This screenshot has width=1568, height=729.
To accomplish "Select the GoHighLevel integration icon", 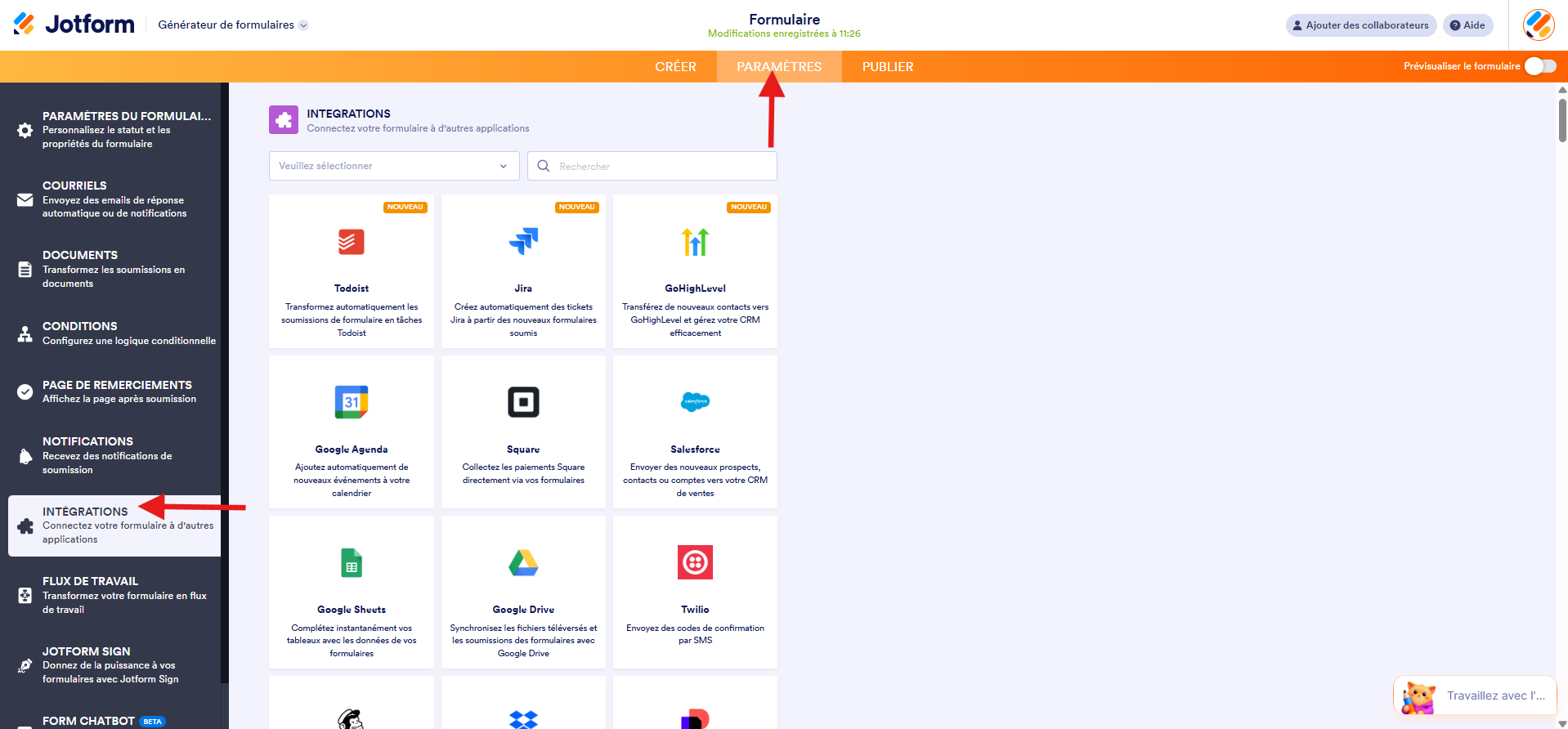I will tap(695, 242).
